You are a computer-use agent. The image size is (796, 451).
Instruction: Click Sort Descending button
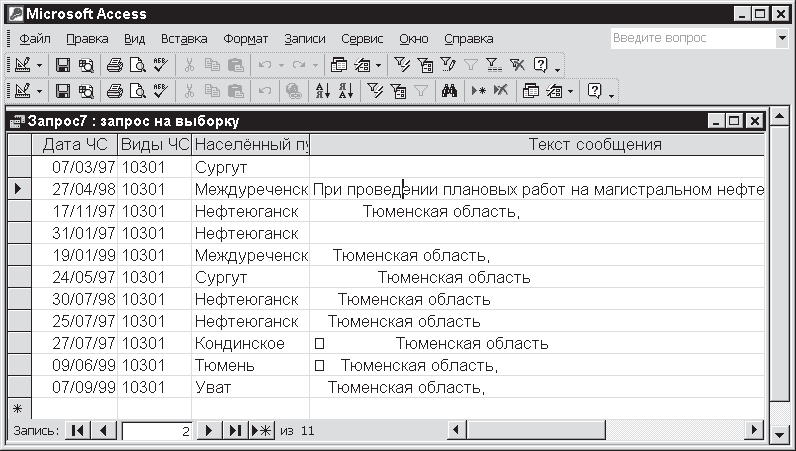coord(345,91)
